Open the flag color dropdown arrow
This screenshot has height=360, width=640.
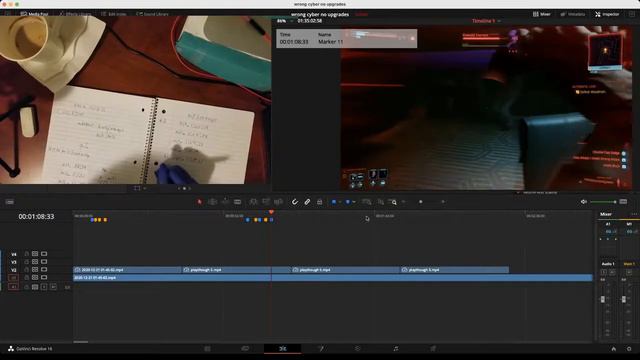[x=340, y=202]
